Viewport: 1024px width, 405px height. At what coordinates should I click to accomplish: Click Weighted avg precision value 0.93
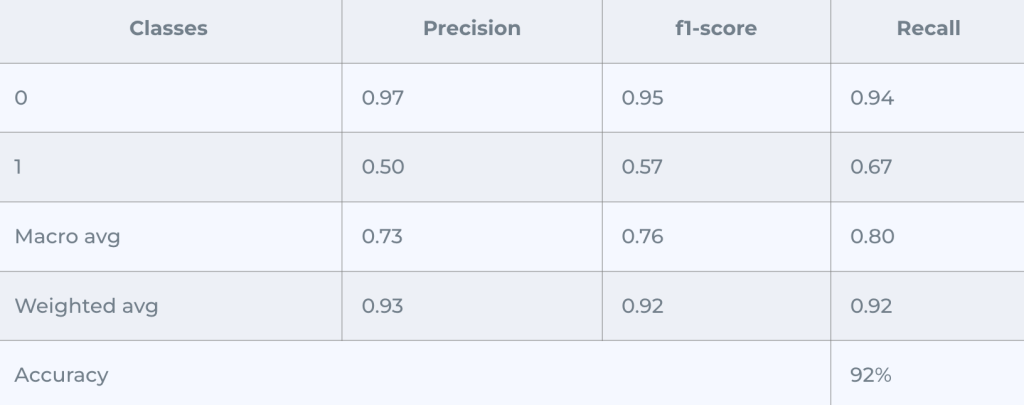pyautogui.click(x=383, y=306)
